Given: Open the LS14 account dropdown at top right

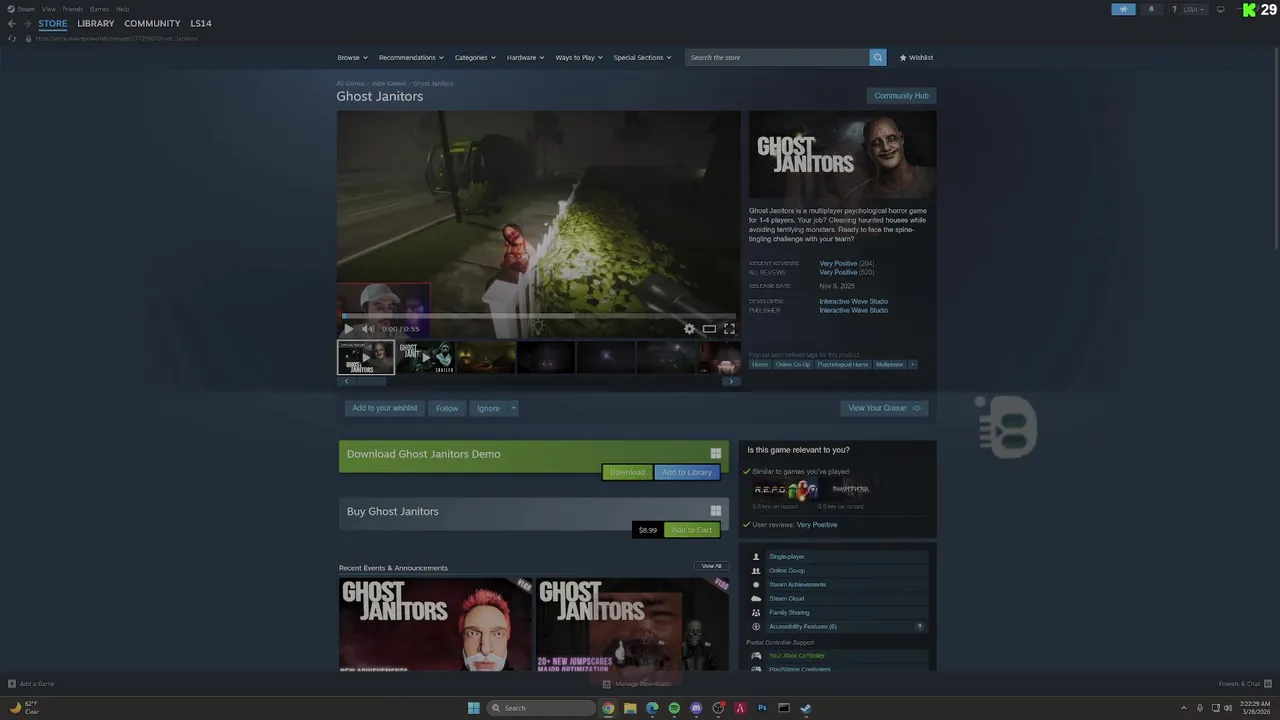Looking at the screenshot, I should (1194, 9).
